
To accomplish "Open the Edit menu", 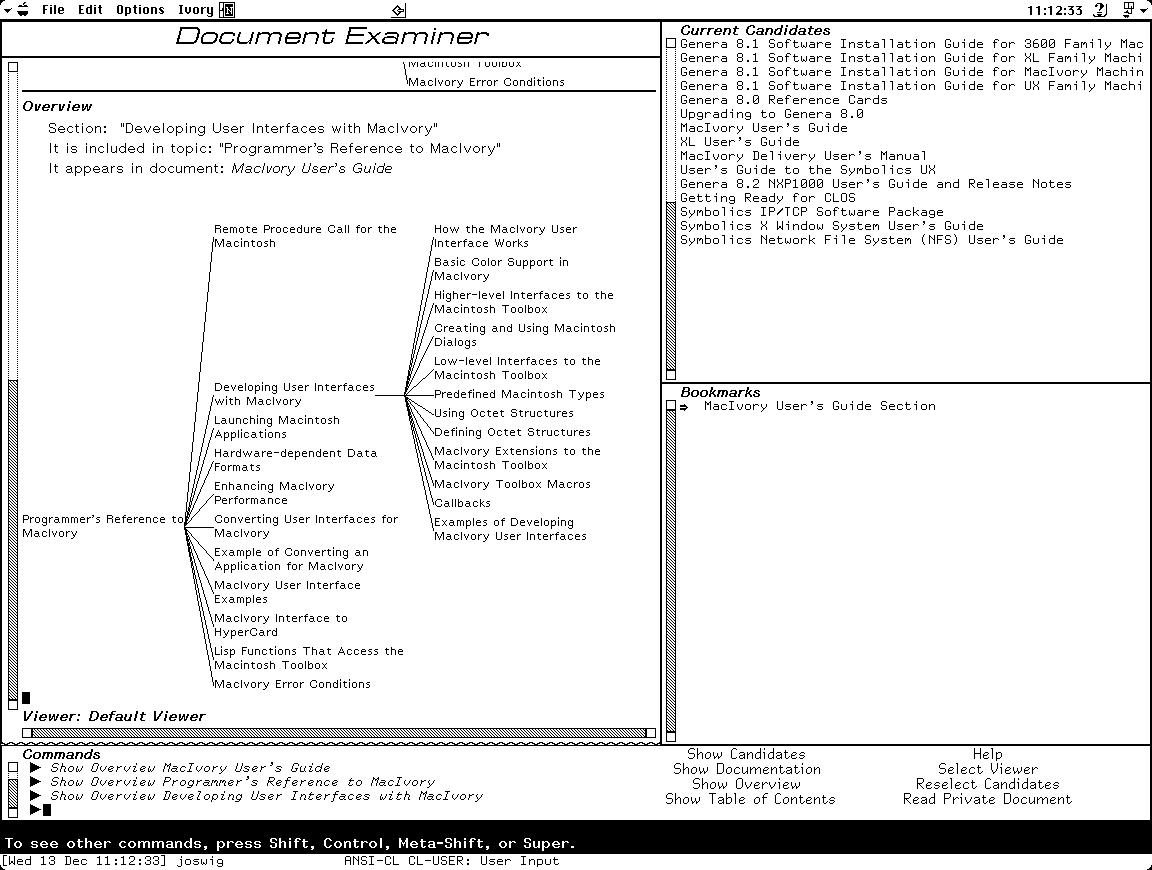I will pyautogui.click(x=89, y=9).
